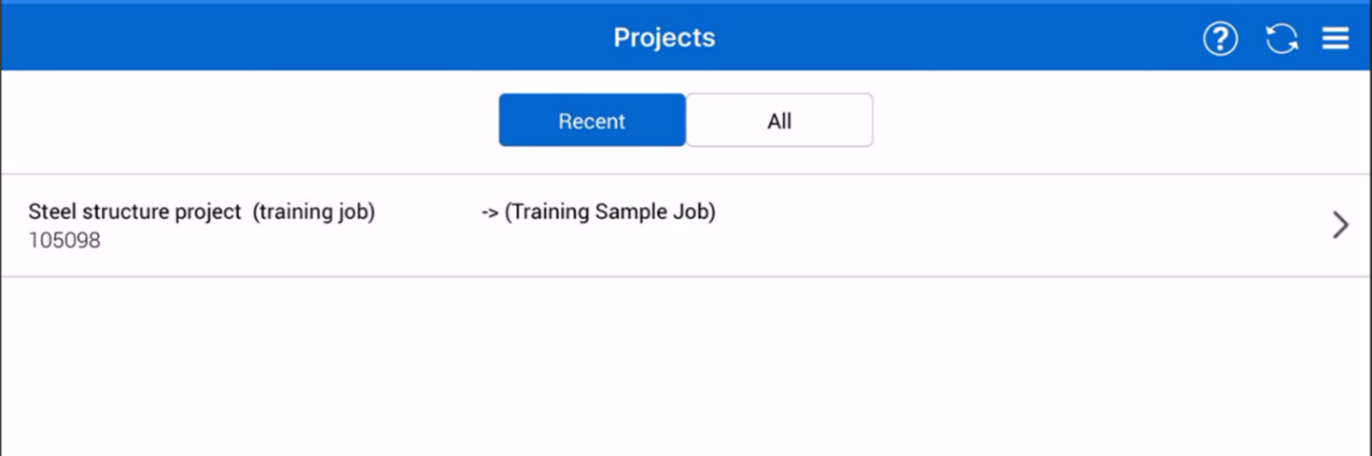
Task: Click the word "Steel" in project name
Action: [51, 212]
